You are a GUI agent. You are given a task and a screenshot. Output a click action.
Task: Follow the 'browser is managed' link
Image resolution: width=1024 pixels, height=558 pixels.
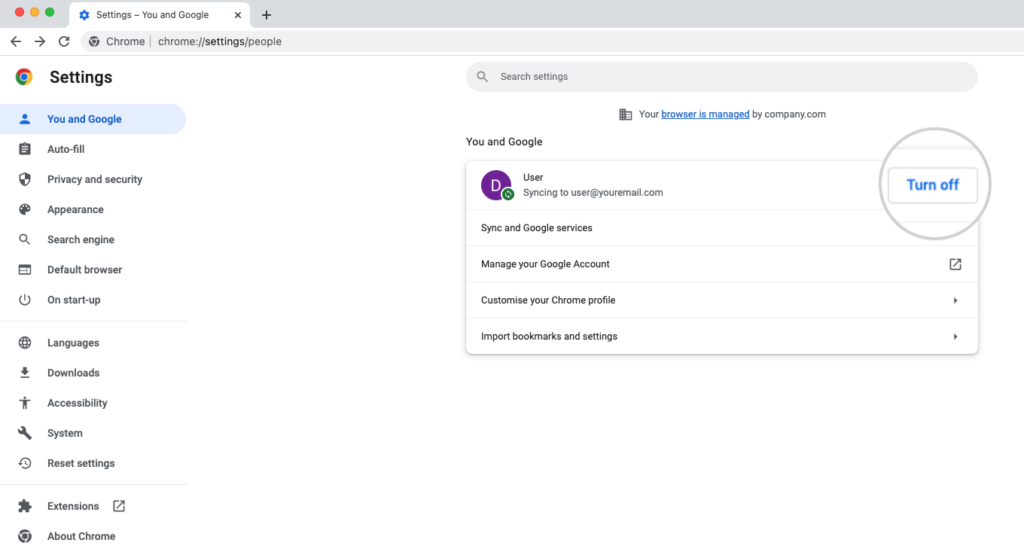[705, 114]
